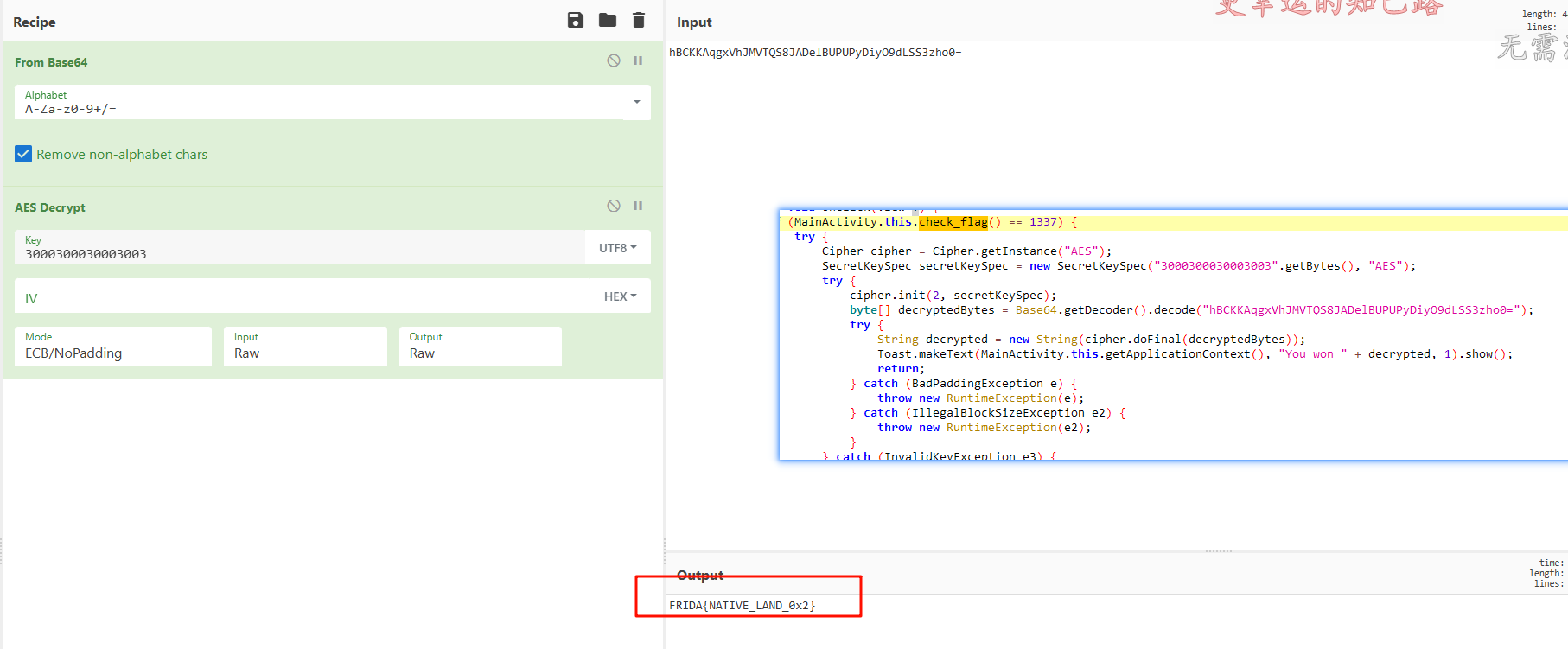
Task: Expand the Base64 Alphabet dropdown
Action: pyautogui.click(x=636, y=102)
